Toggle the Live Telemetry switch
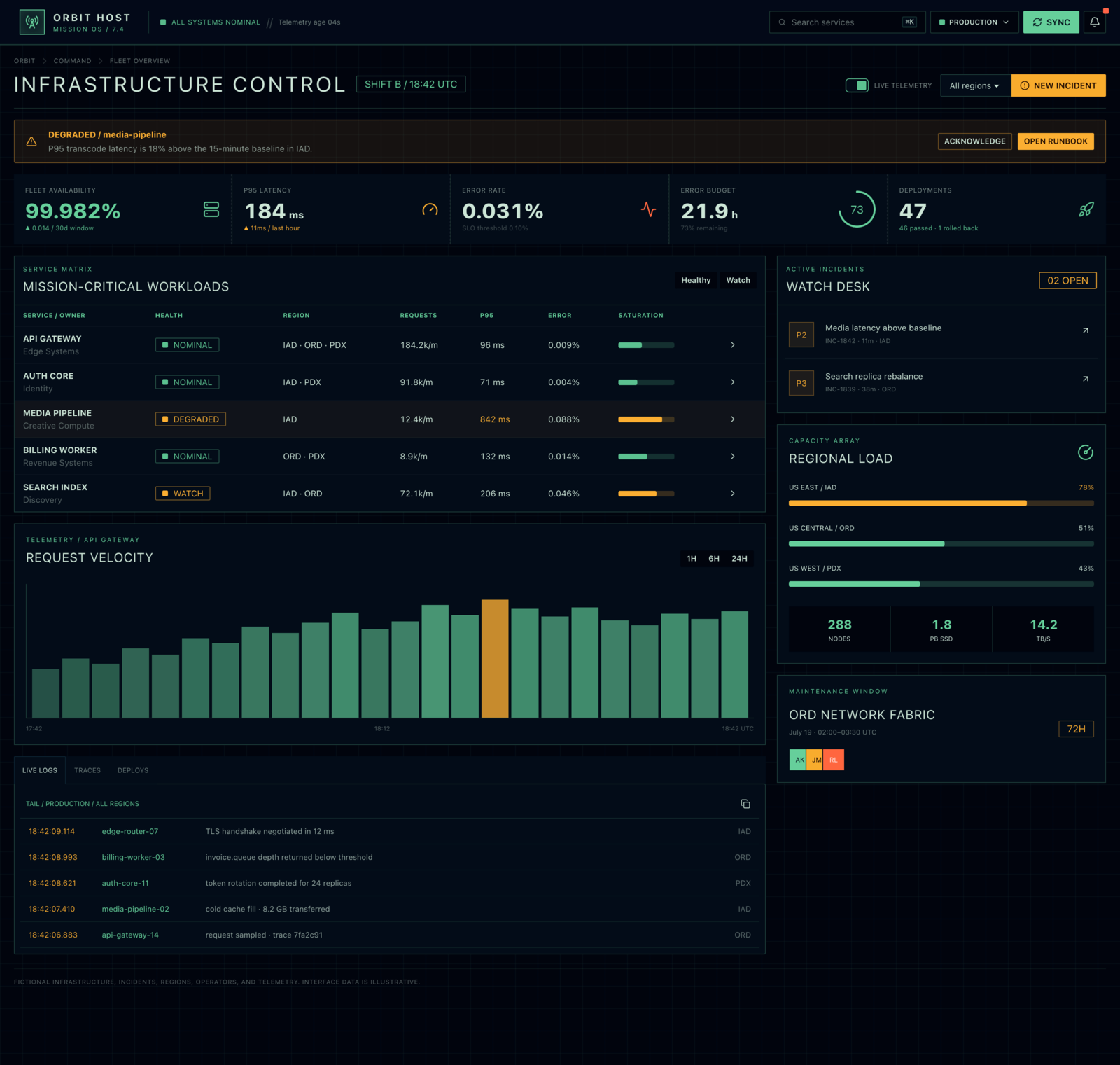 point(857,85)
